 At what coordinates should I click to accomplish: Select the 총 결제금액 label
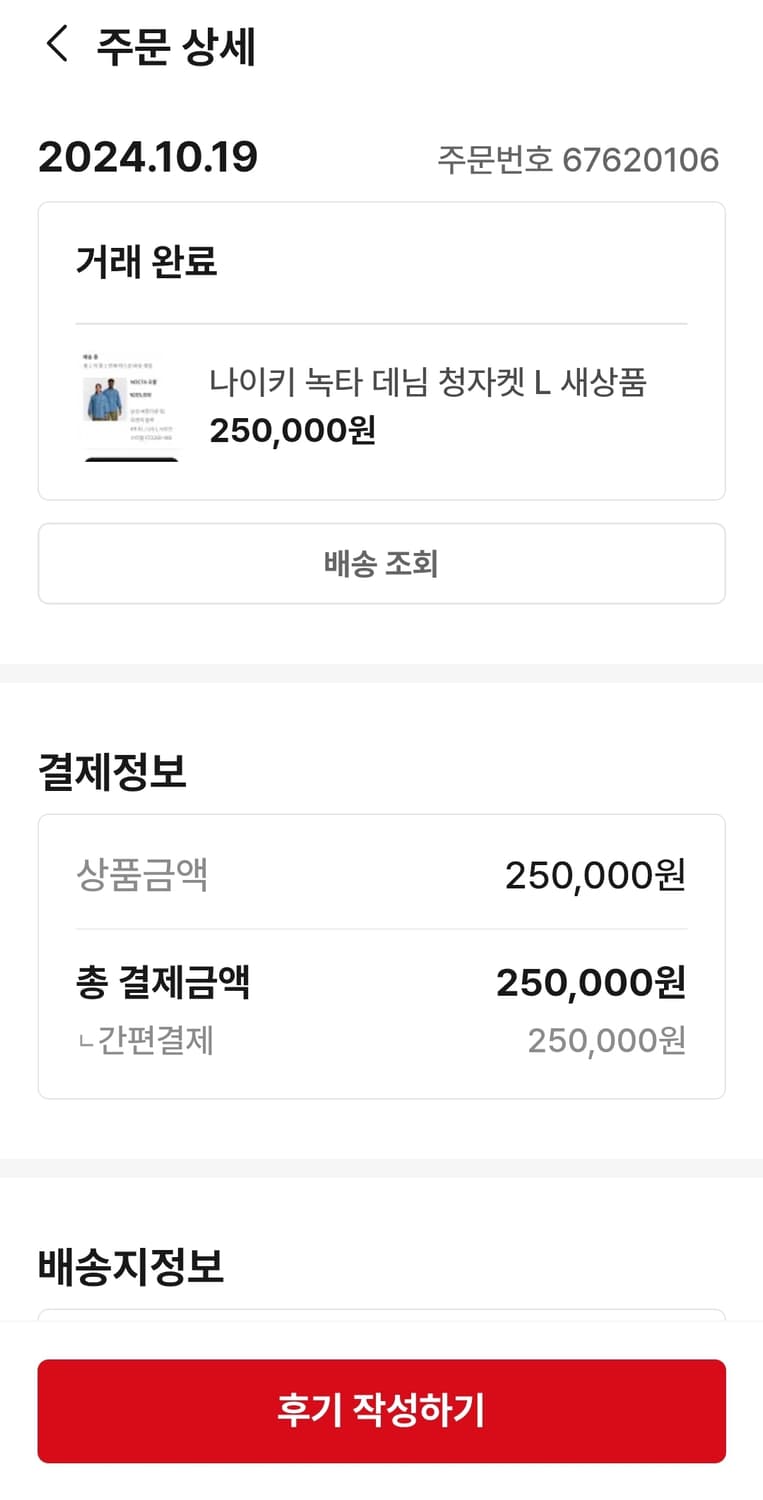coord(163,983)
